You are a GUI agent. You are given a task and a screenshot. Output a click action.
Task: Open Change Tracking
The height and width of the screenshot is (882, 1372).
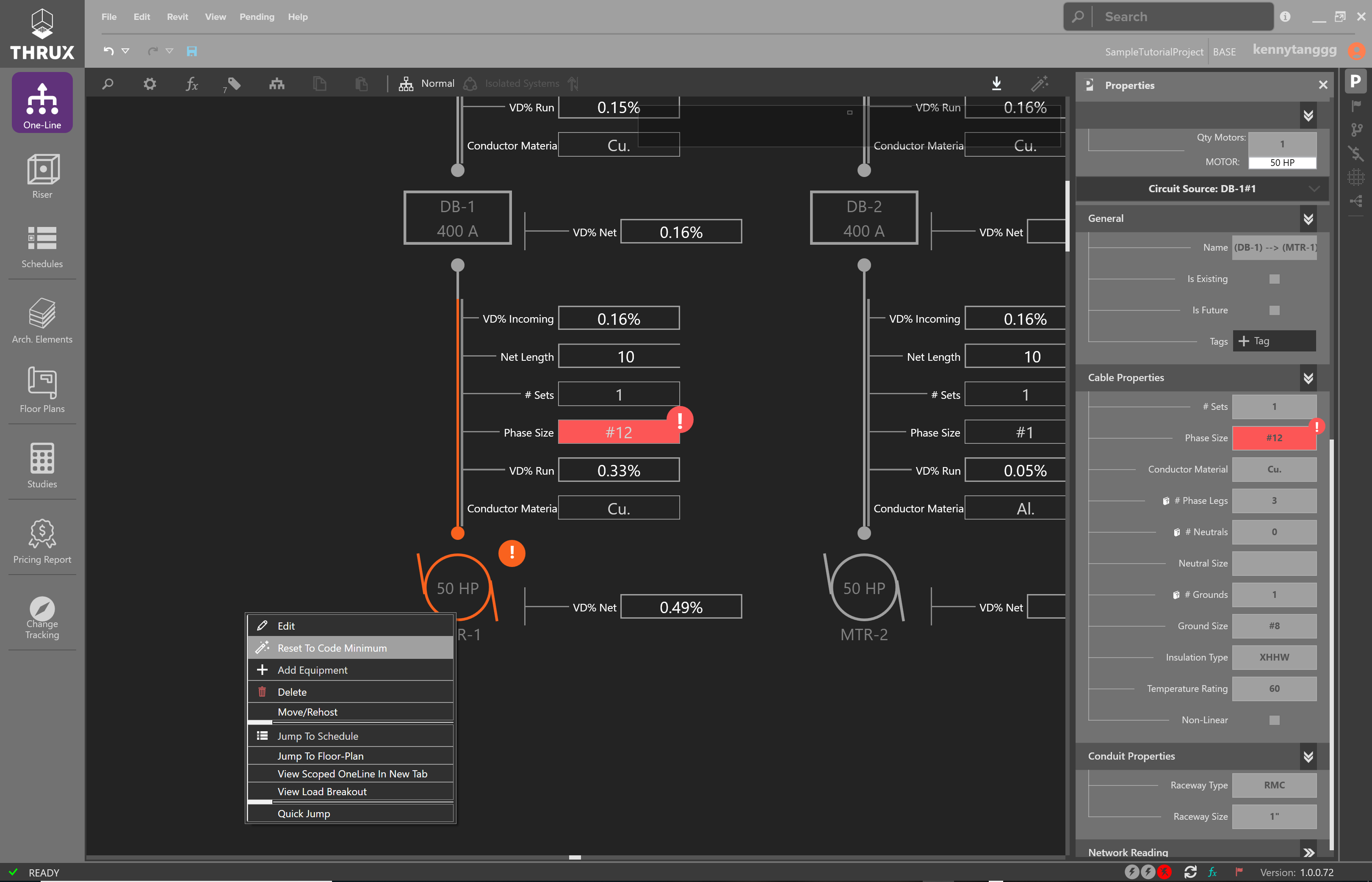pos(42,617)
